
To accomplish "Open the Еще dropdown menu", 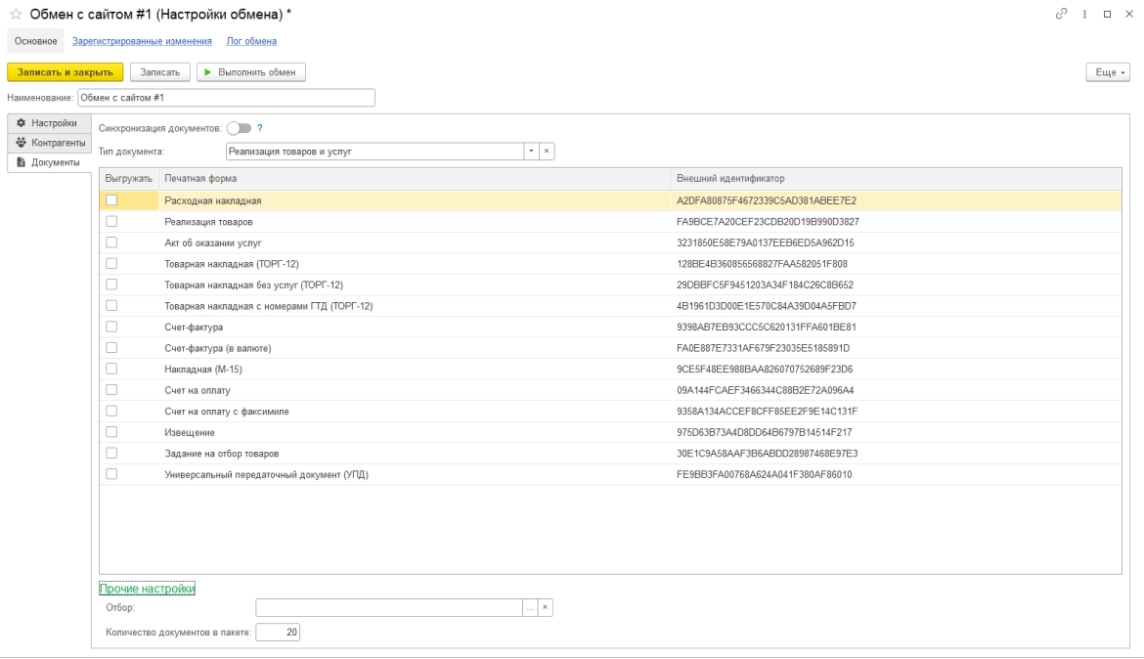I will pos(1108,72).
